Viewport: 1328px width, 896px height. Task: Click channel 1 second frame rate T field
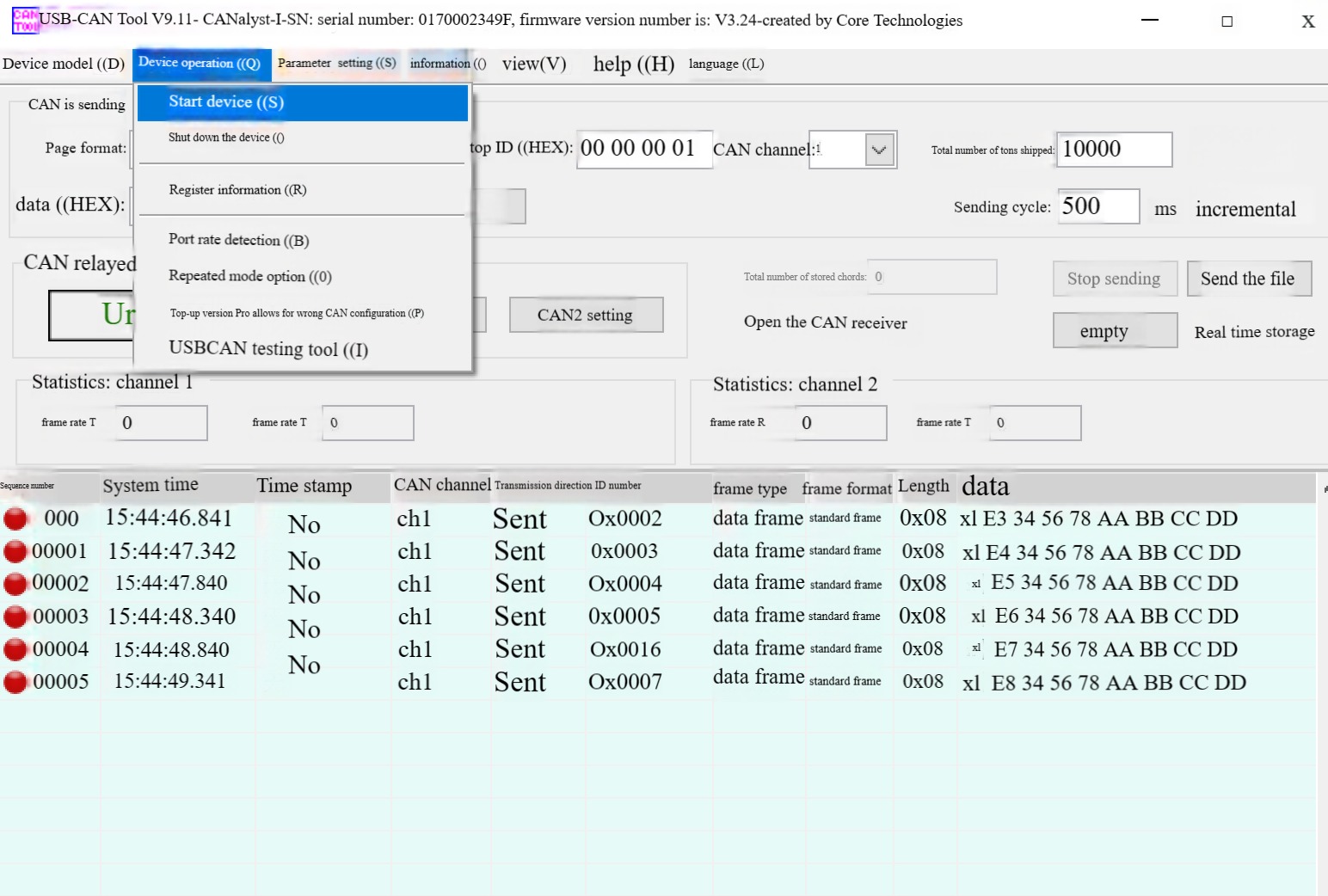pyautogui.click(x=368, y=423)
